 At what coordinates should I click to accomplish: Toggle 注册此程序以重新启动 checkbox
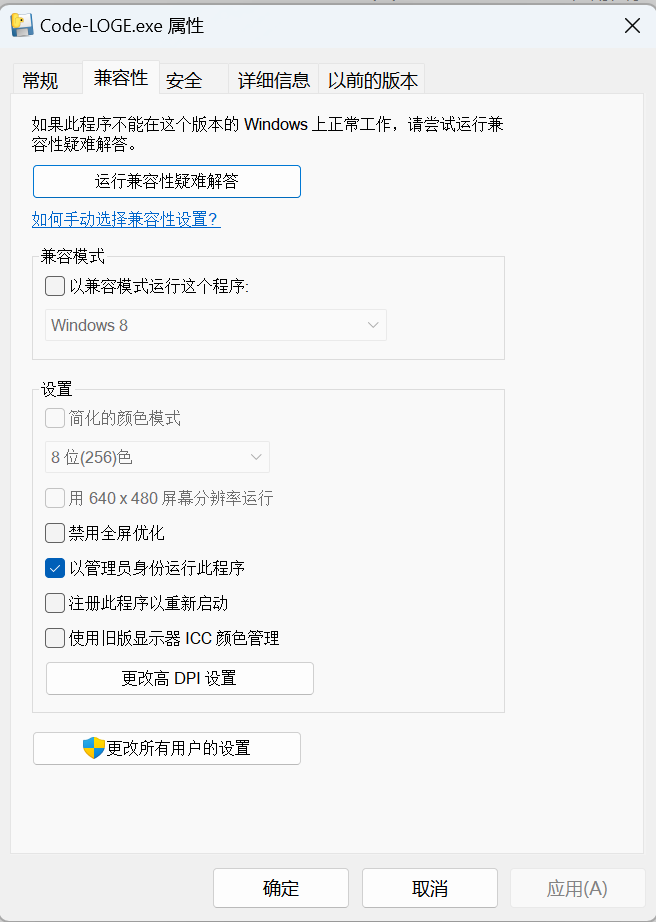coord(56,603)
